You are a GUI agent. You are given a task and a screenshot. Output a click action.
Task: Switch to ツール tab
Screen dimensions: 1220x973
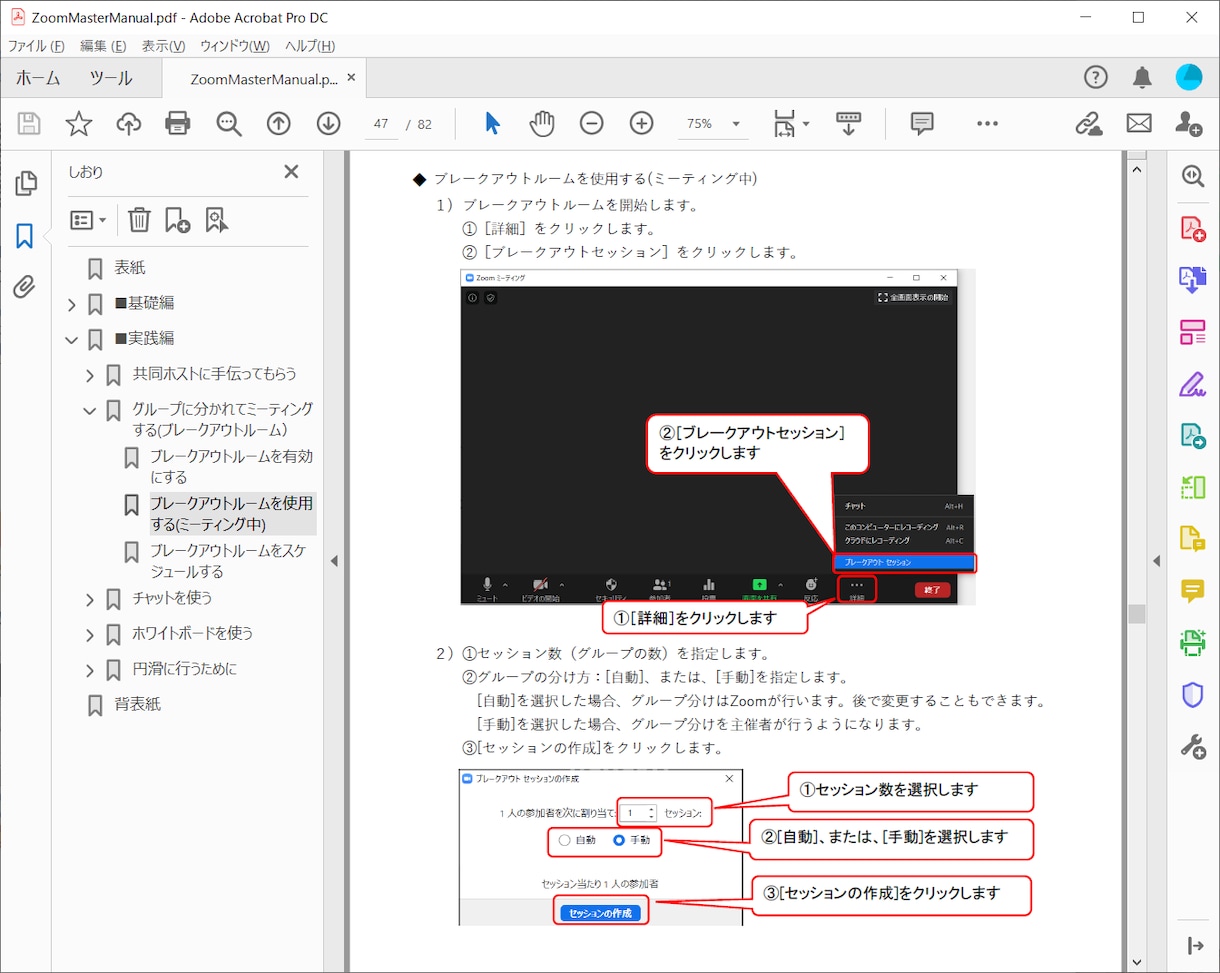(x=110, y=78)
